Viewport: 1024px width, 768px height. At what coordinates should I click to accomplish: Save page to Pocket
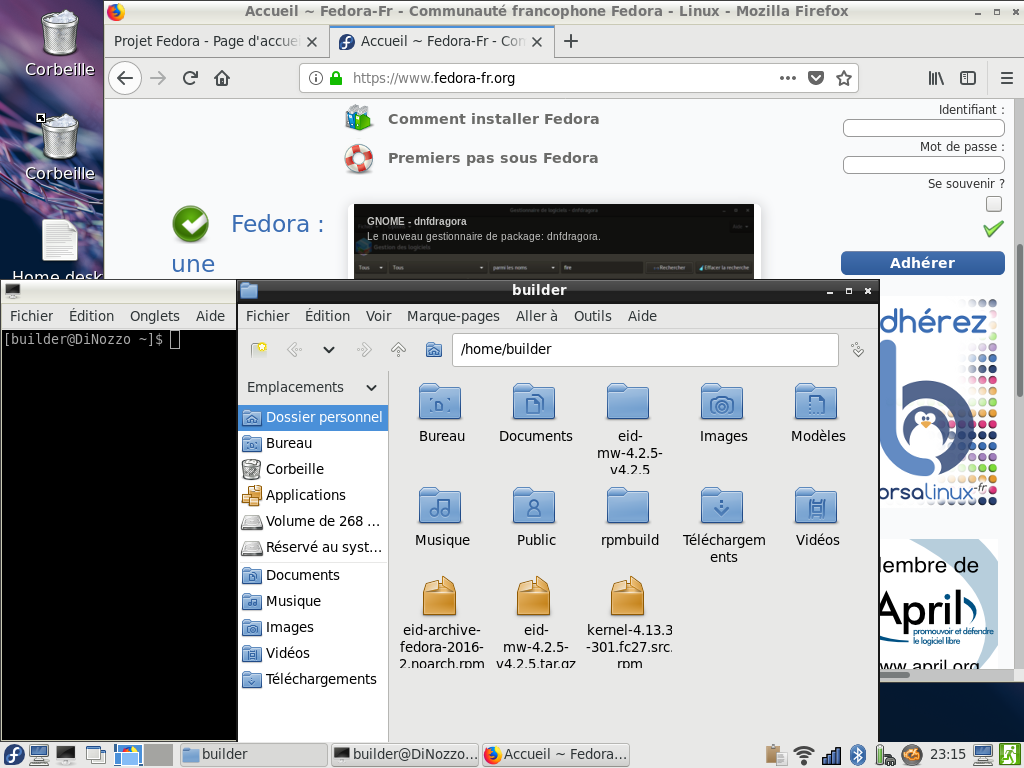tap(816, 78)
